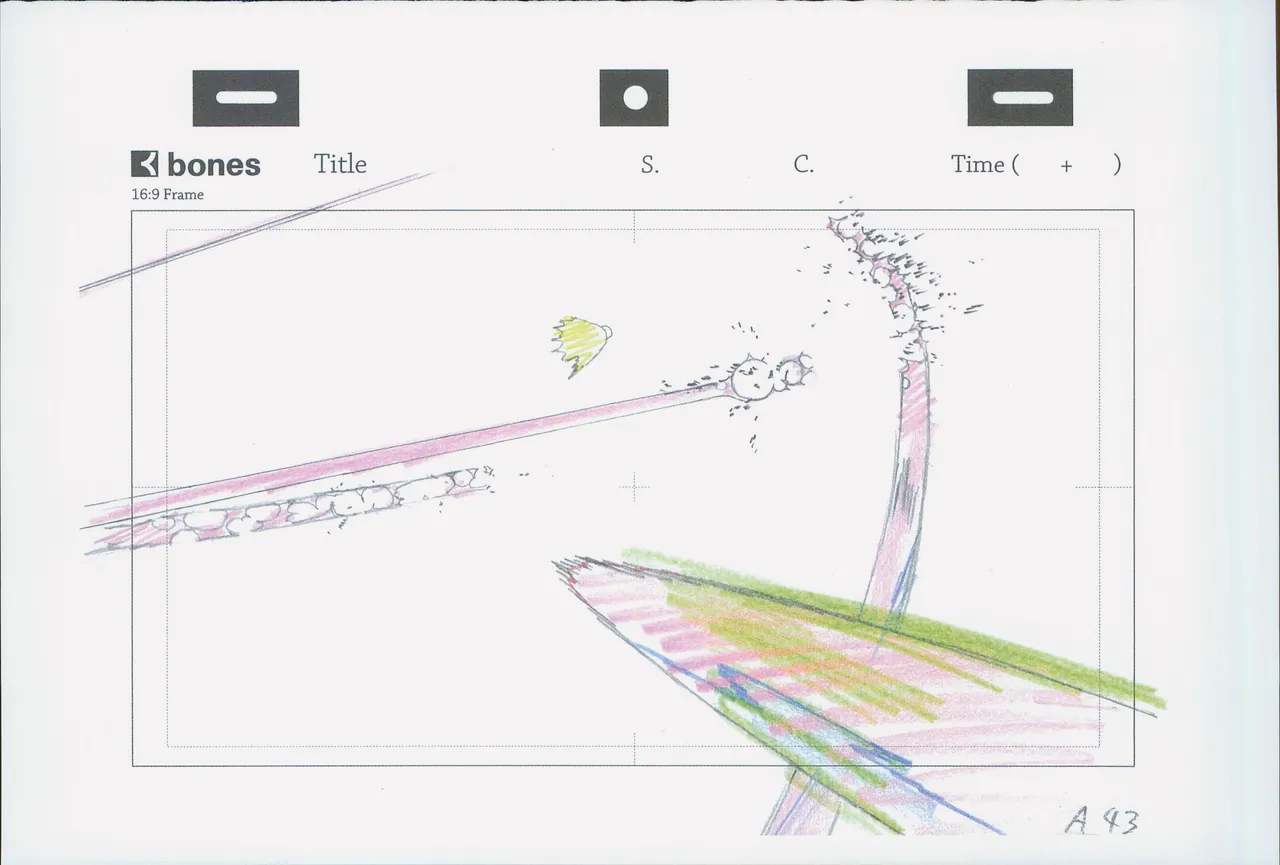1280x865 pixels.
Task: Click the "Title" label
Action: 340,164
